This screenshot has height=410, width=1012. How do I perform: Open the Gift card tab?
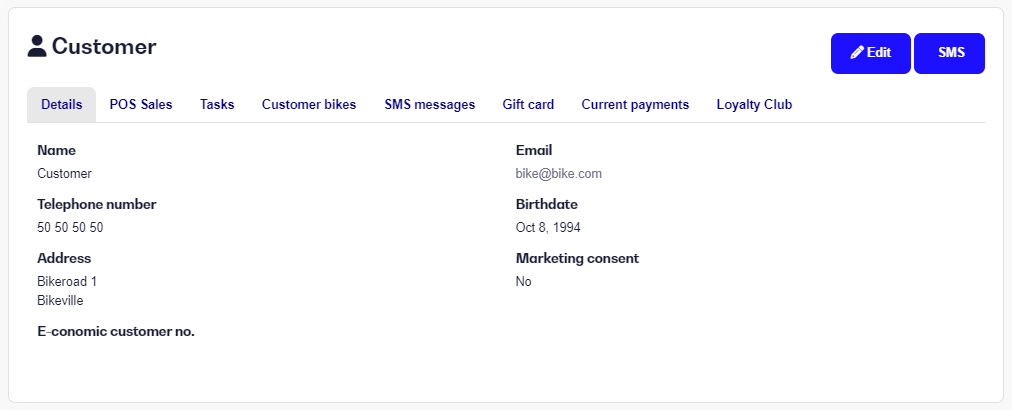coord(528,105)
